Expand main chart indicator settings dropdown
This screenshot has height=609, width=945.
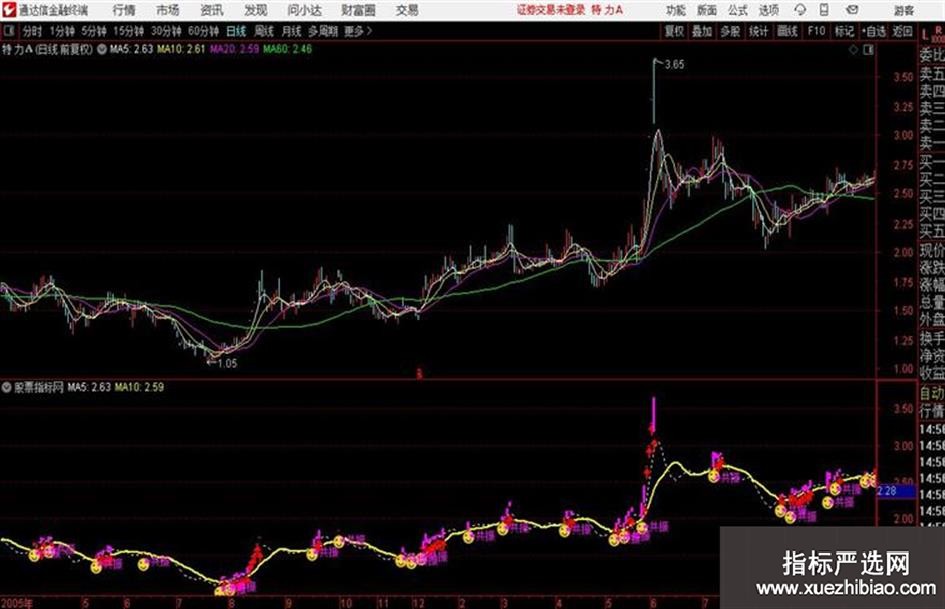pos(102,49)
